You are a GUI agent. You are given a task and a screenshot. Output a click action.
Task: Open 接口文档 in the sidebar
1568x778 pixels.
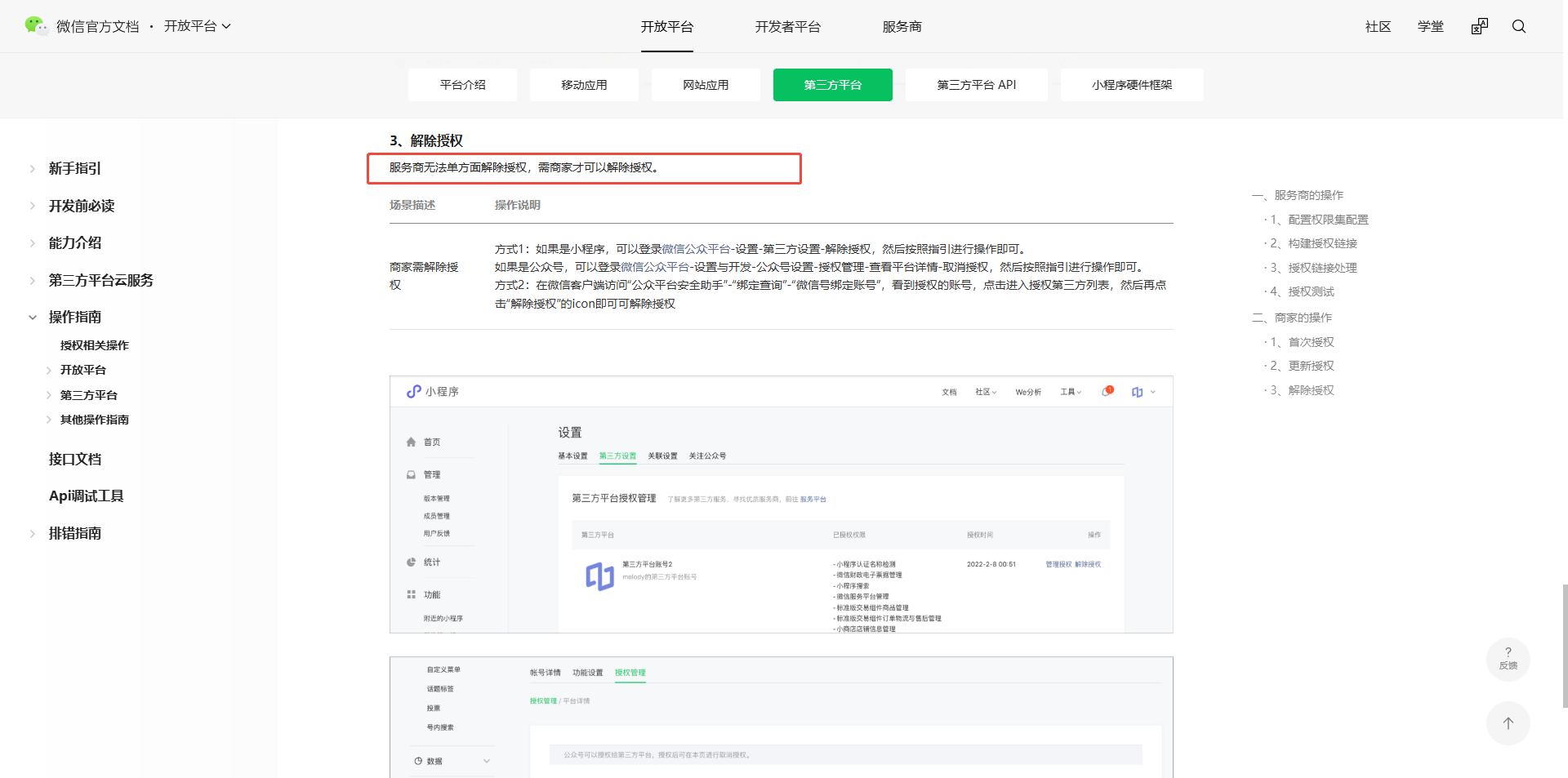[x=75, y=459]
